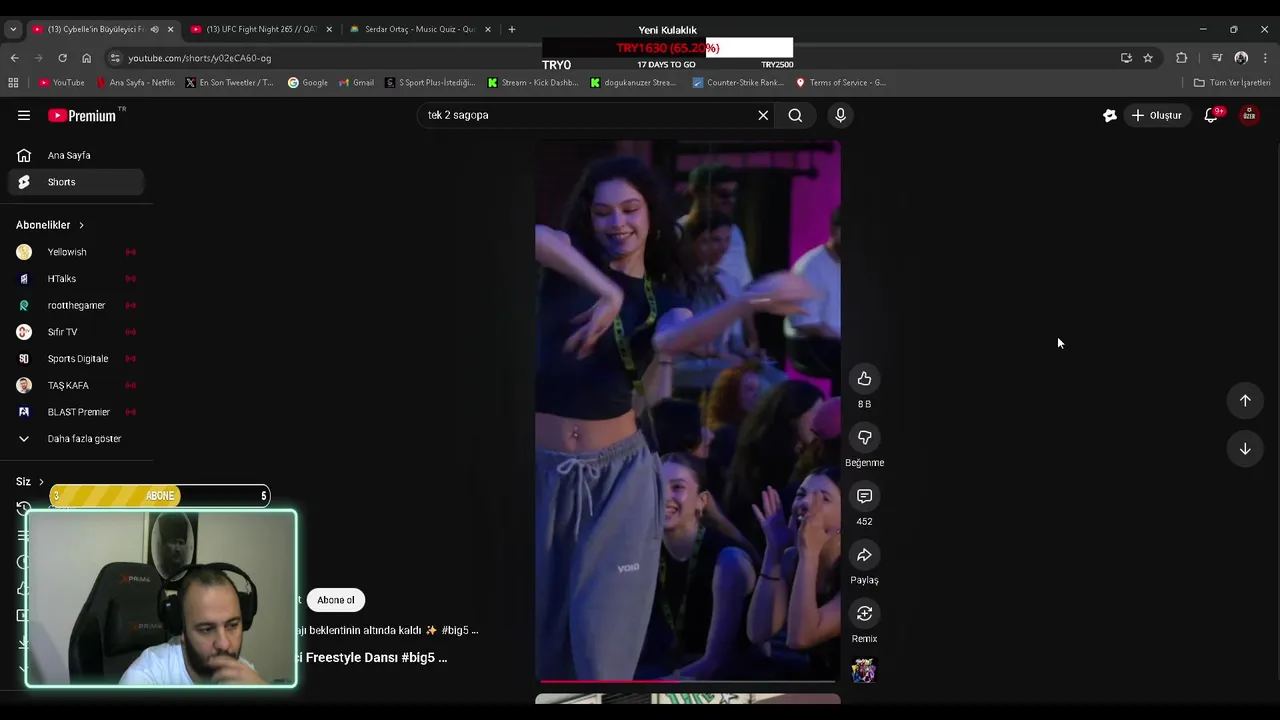Click the address bar URL
Viewport: 1280px width, 720px height.
click(x=200, y=58)
